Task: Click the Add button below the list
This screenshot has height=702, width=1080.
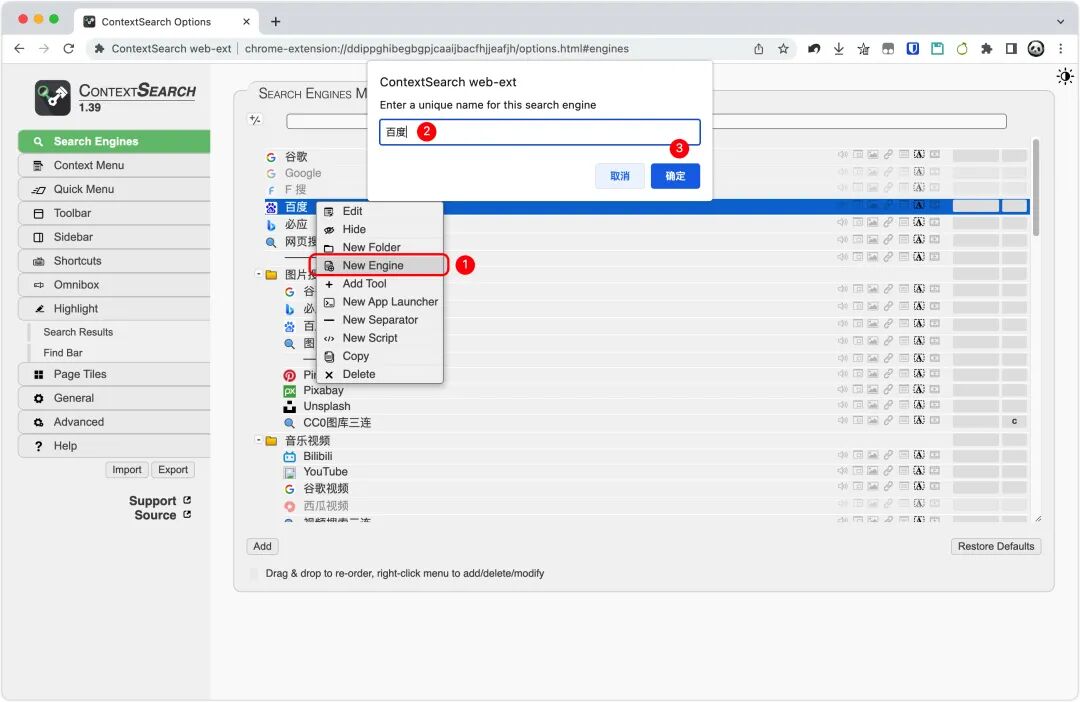Action: pyautogui.click(x=262, y=546)
